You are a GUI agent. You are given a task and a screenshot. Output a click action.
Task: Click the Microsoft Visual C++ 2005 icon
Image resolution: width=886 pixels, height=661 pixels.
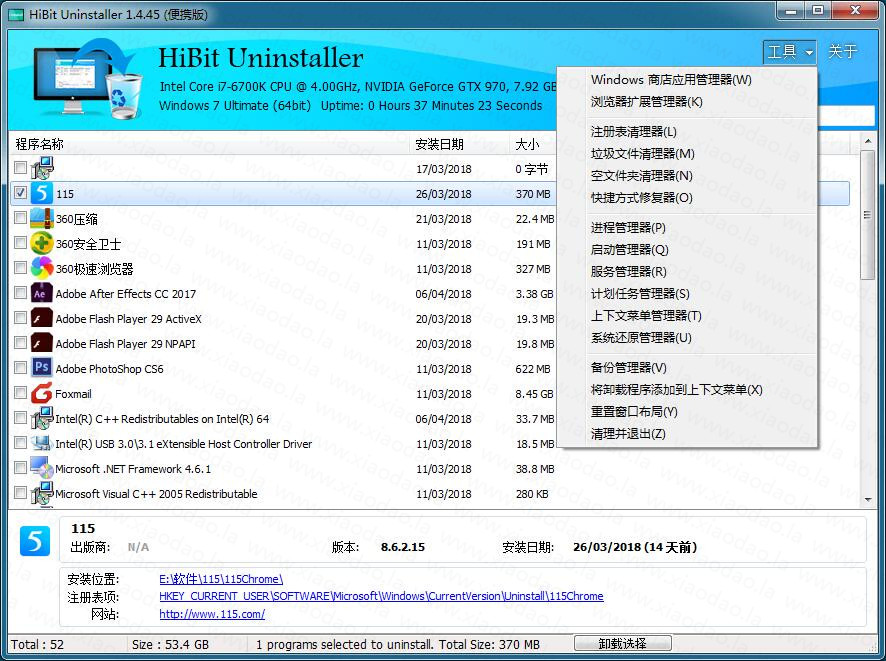click(42, 493)
